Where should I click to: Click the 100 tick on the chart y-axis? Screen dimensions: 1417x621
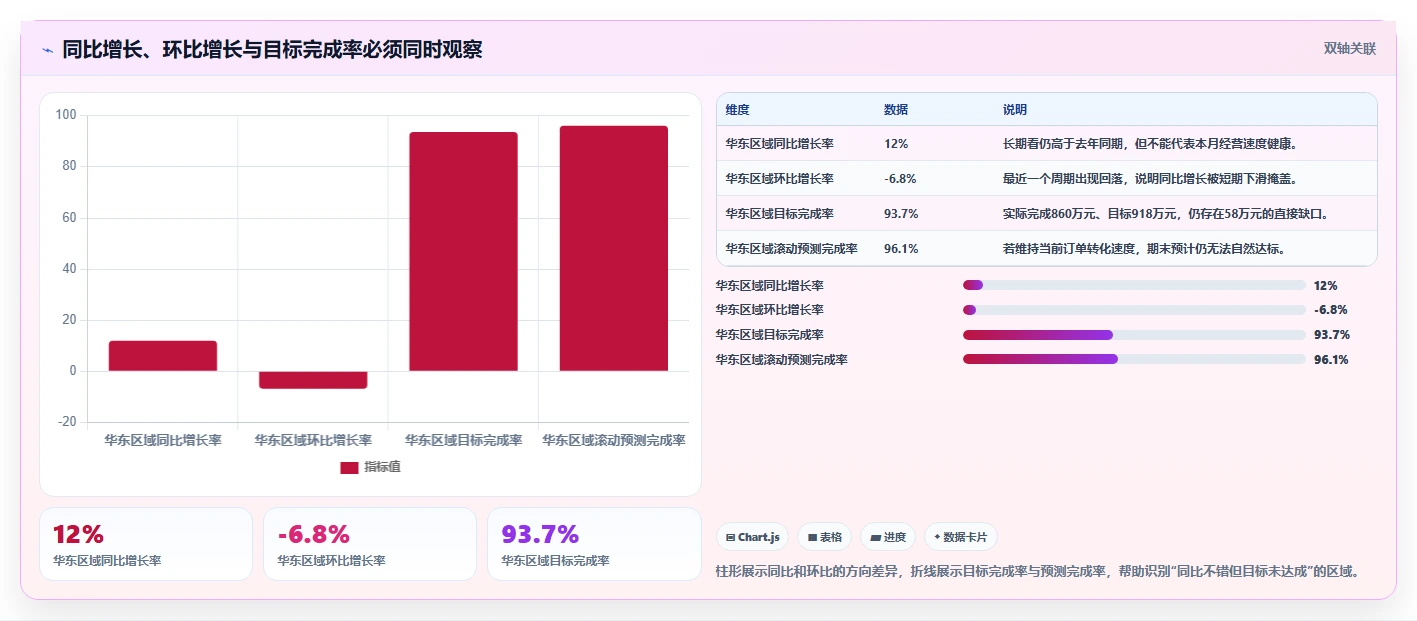coord(66,115)
